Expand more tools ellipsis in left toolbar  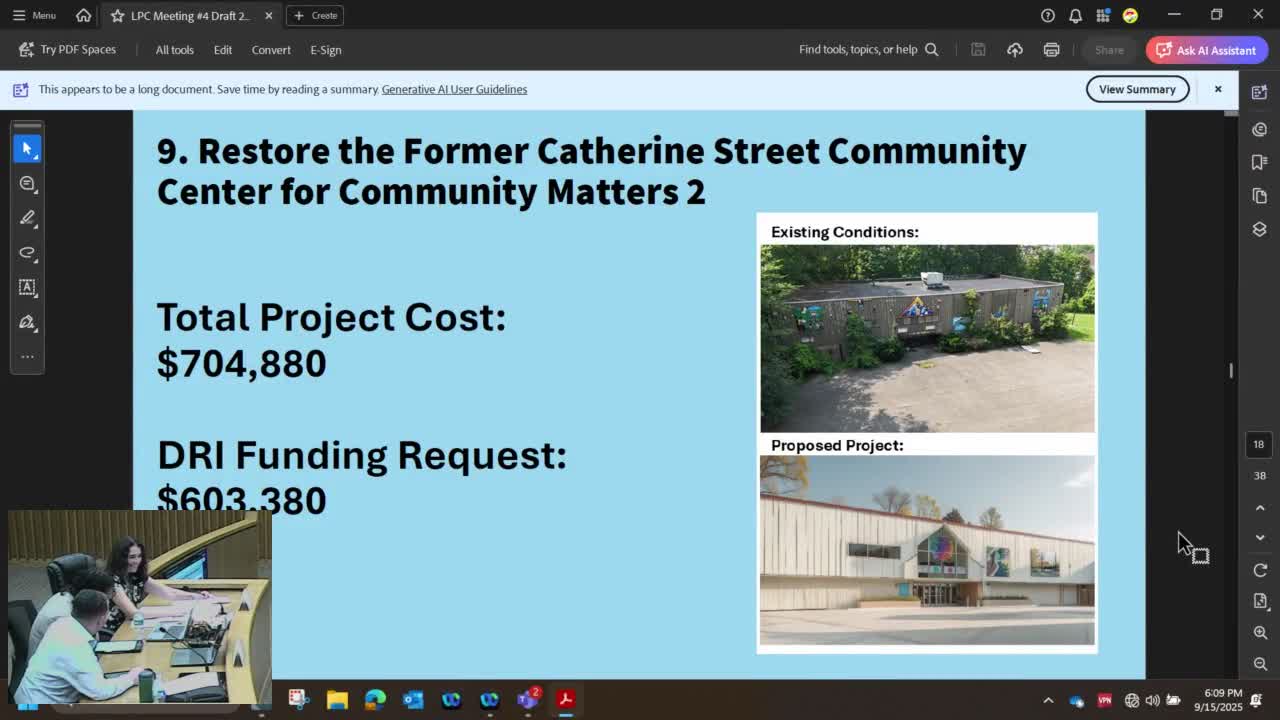point(27,357)
